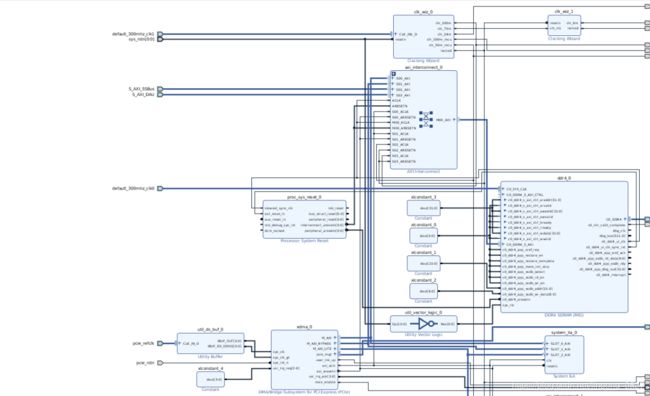This screenshot has height=396, width=650.
Task: Click the util_ds_buf_0 block title
Action: coord(210,330)
